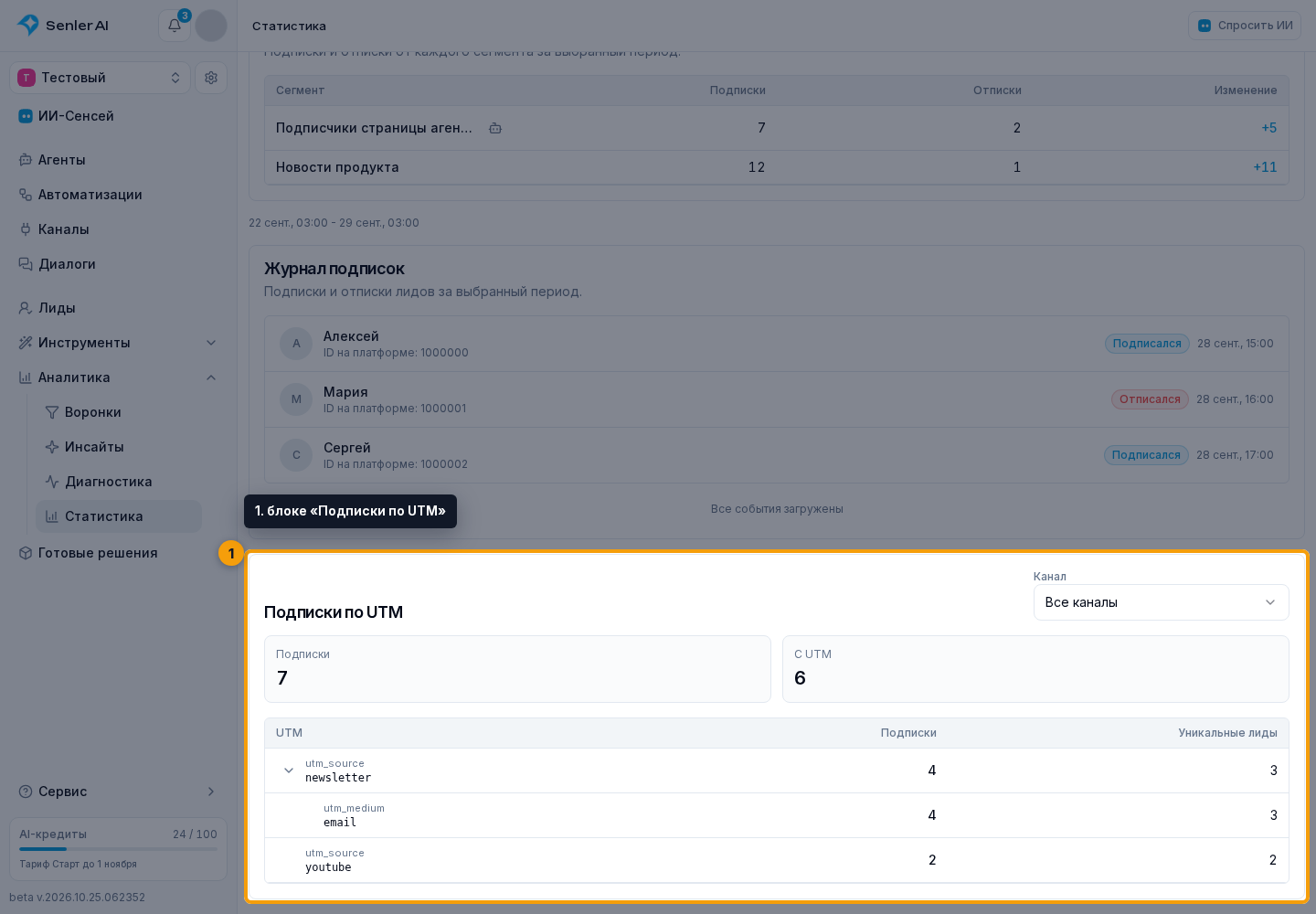The image size is (1316, 914).
Task: Click the Каналы plug icon
Action: pyautogui.click(x=26, y=229)
